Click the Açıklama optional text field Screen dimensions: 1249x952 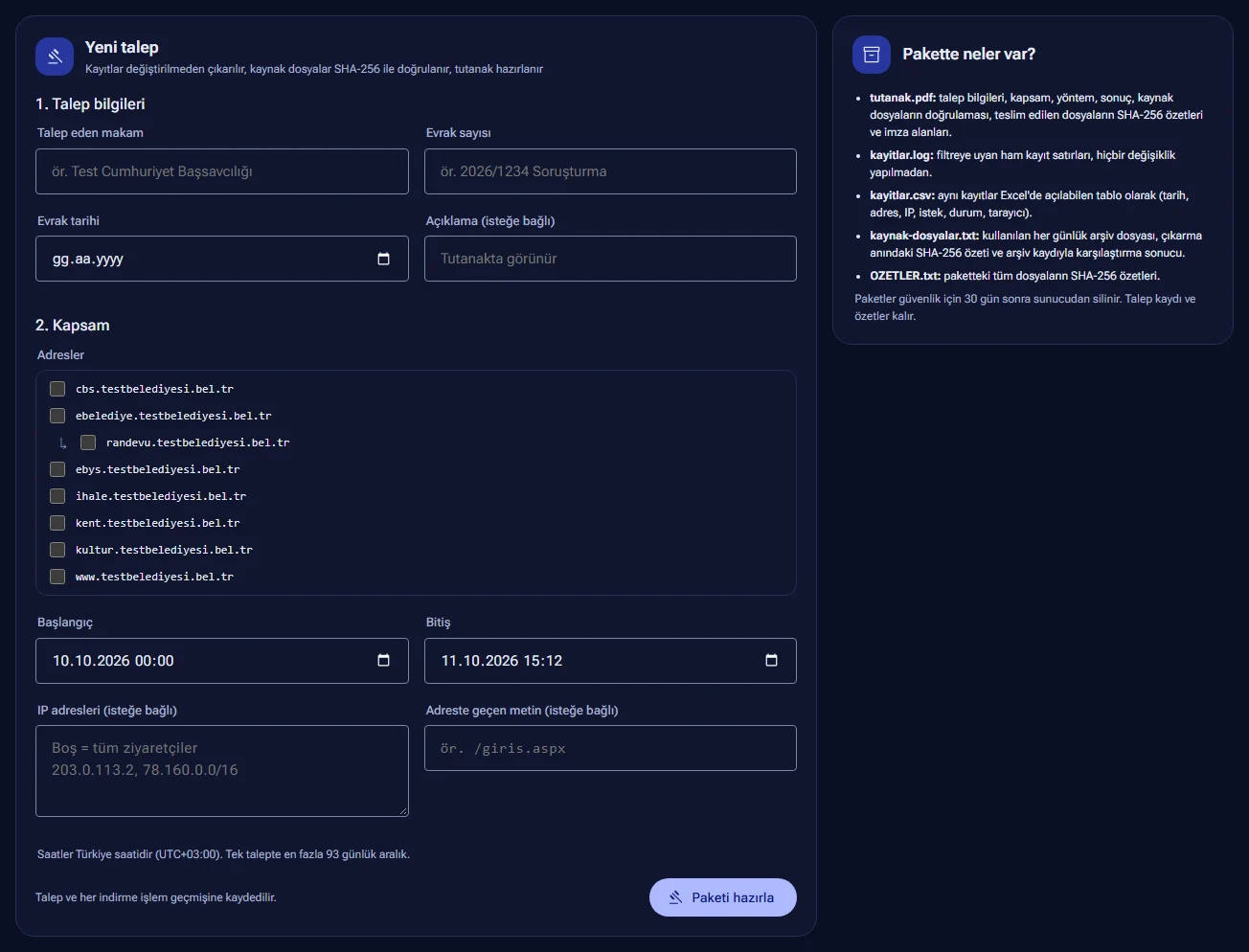pyautogui.click(x=610, y=259)
